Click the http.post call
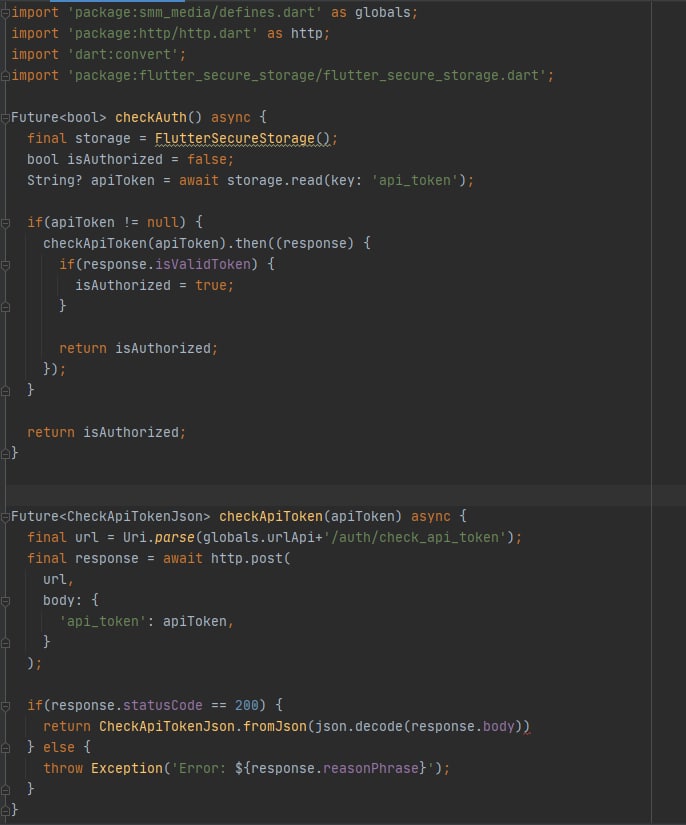 (247, 558)
